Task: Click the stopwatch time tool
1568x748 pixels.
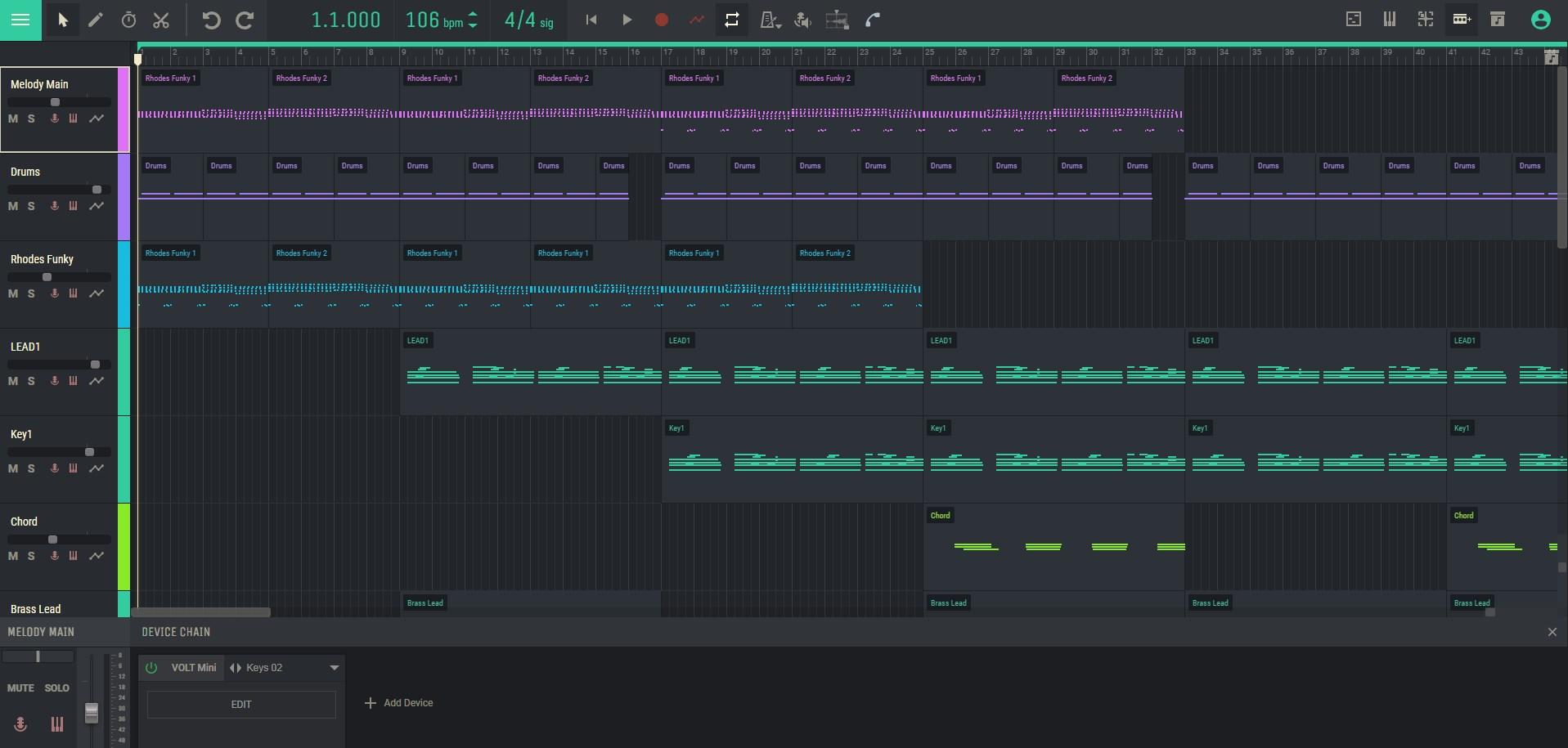Action: [128, 20]
